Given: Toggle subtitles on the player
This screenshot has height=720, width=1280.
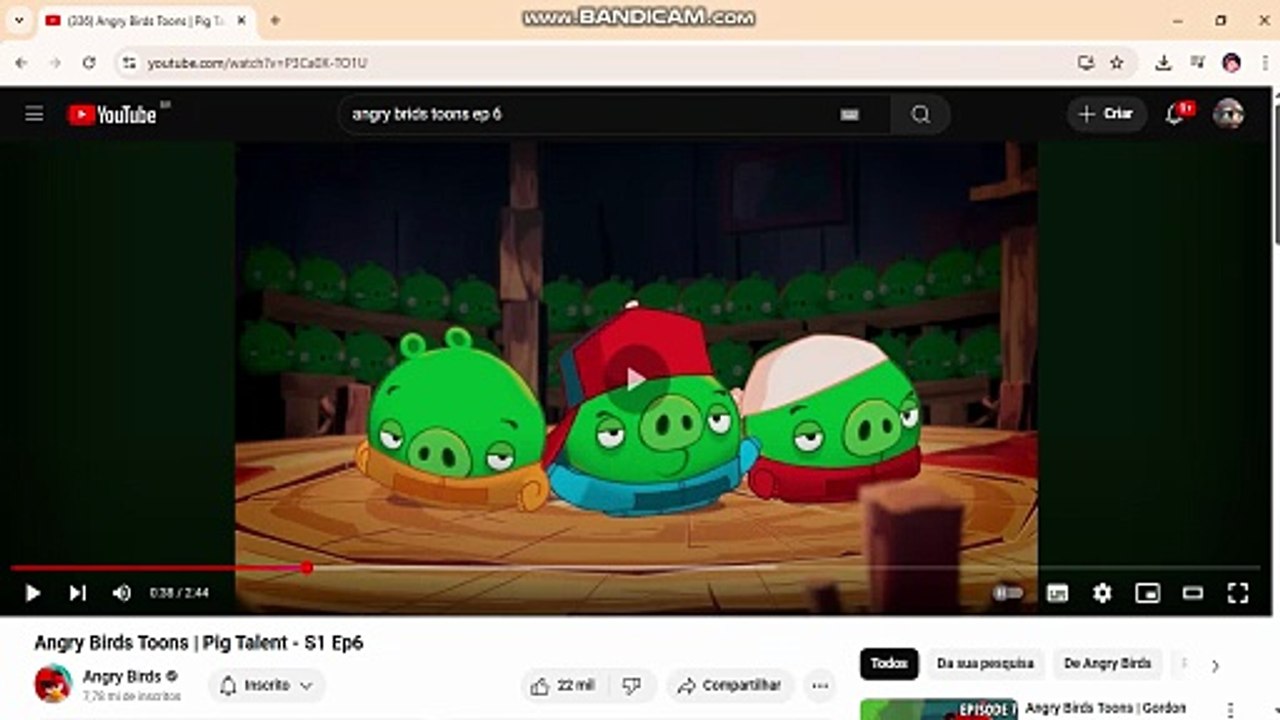Looking at the screenshot, I should click(x=1057, y=593).
